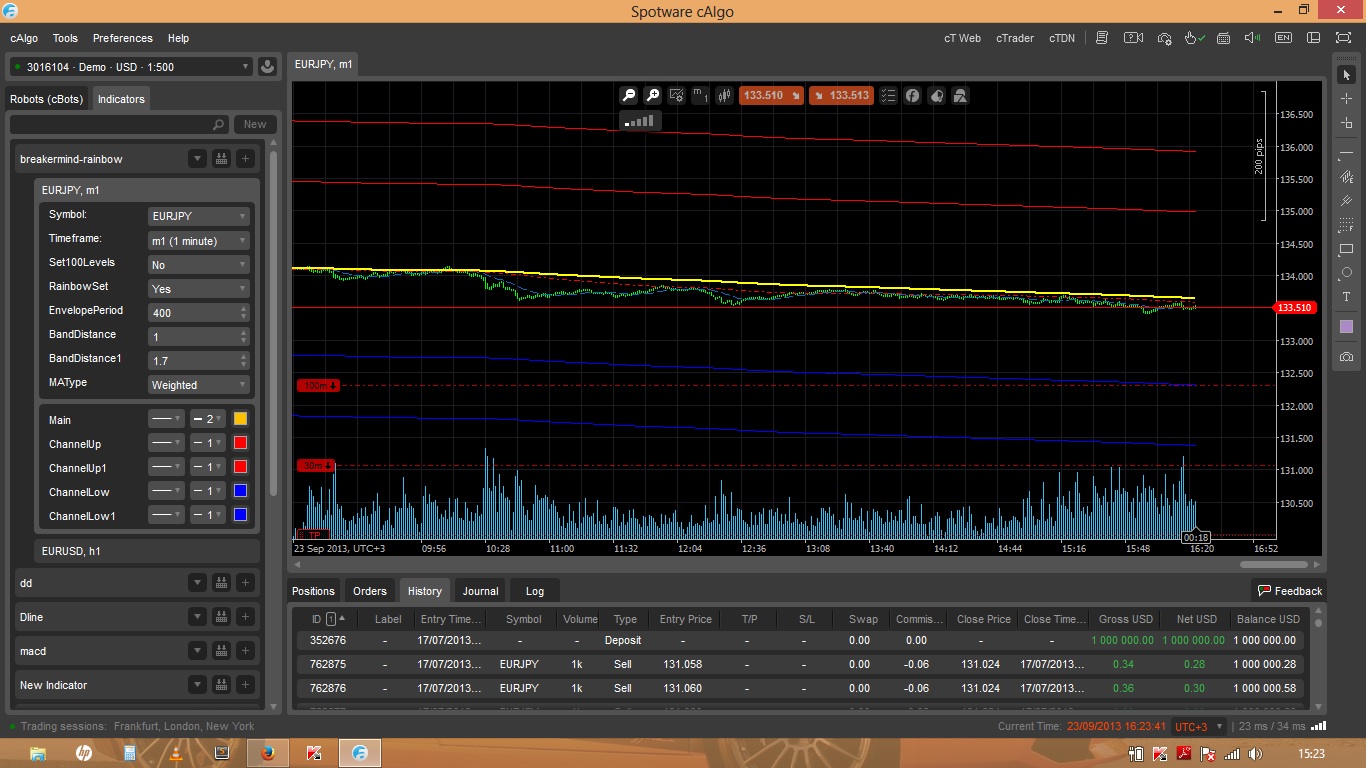Expand breakermind-rainbow options arrow
Screen dimensions: 1366x768
[x=197, y=159]
